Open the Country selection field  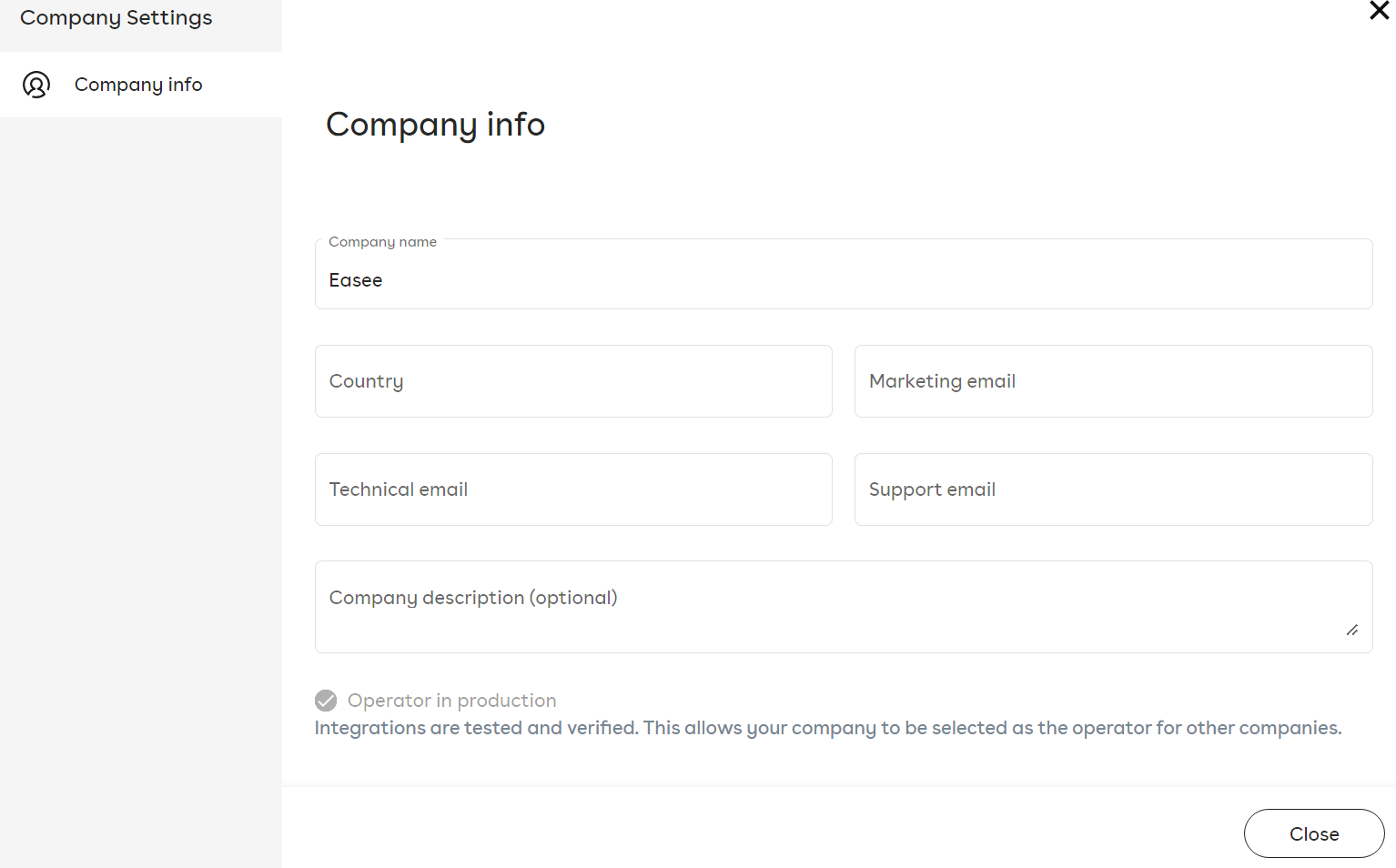(x=573, y=381)
